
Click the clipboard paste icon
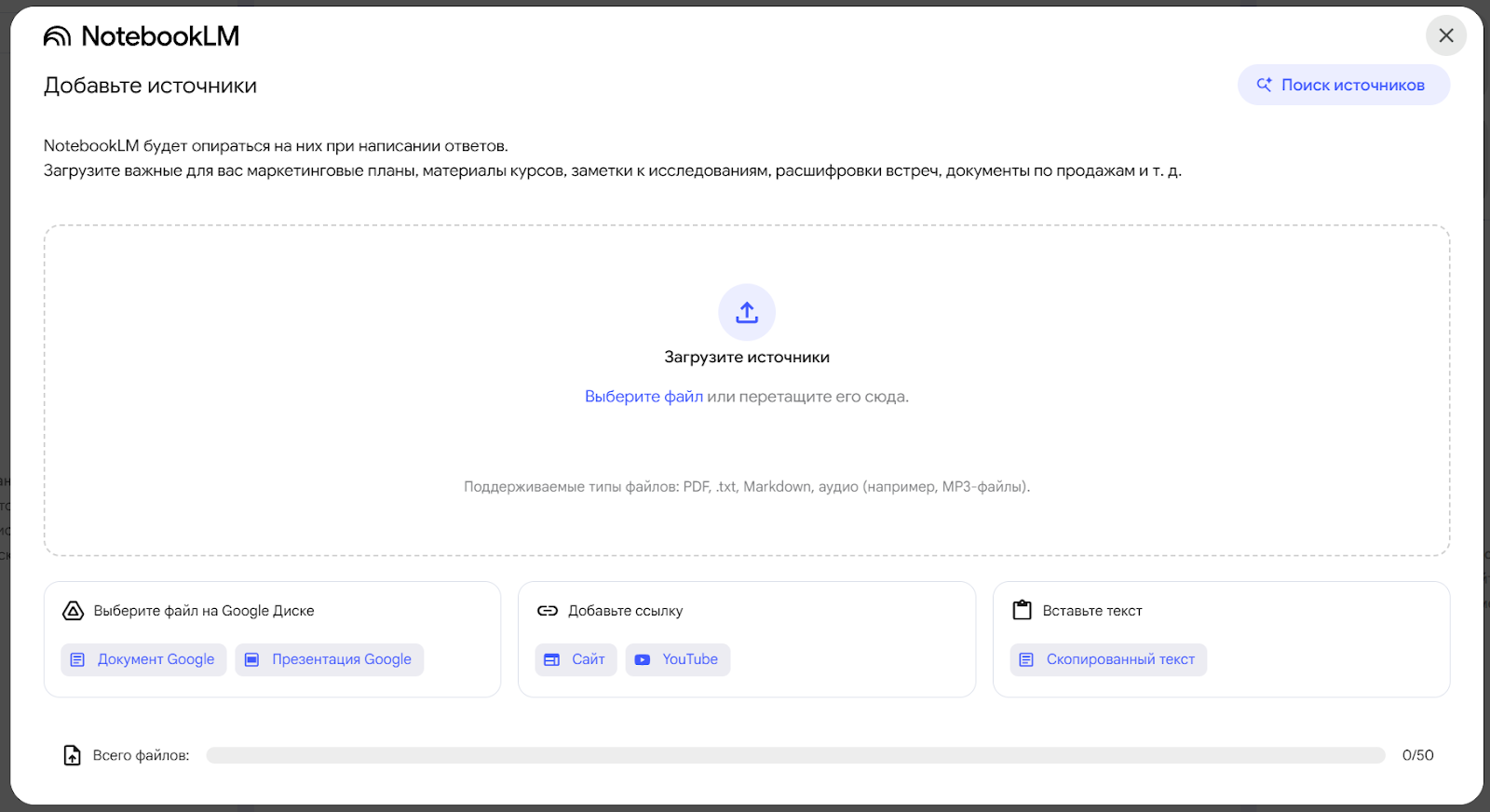coord(1023,610)
